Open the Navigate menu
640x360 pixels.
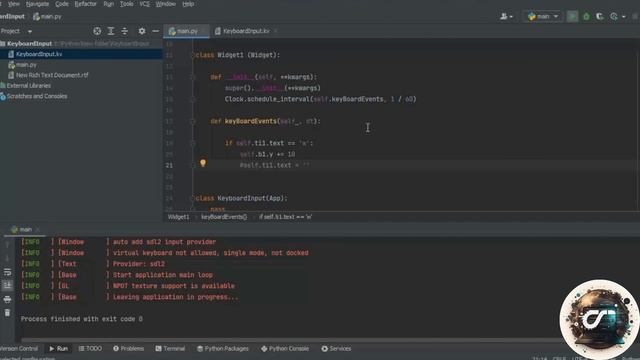37,4
